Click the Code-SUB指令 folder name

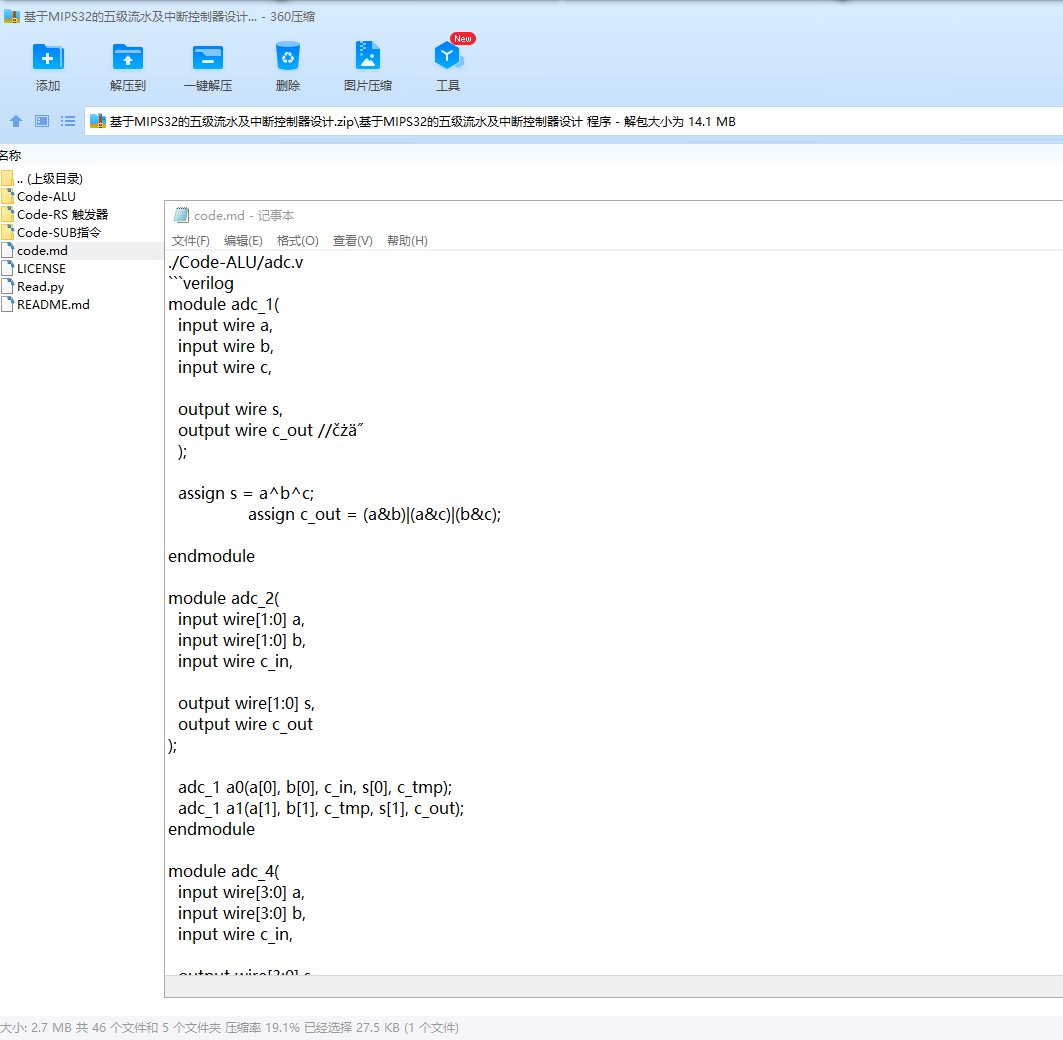coord(59,233)
